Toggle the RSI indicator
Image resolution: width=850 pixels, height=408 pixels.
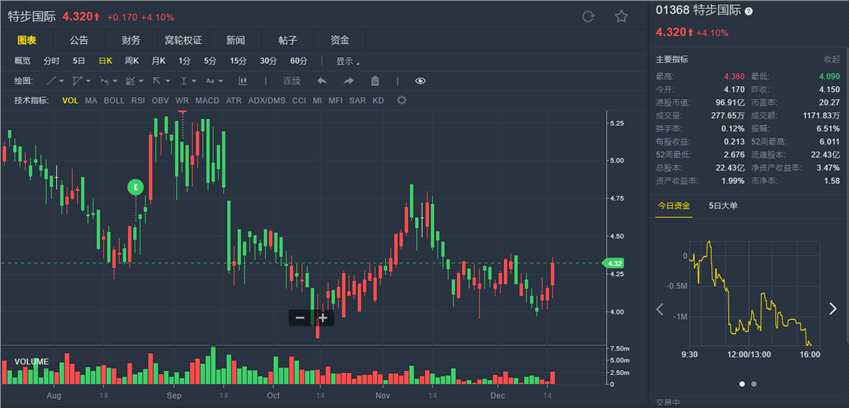click(x=138, y=101)
